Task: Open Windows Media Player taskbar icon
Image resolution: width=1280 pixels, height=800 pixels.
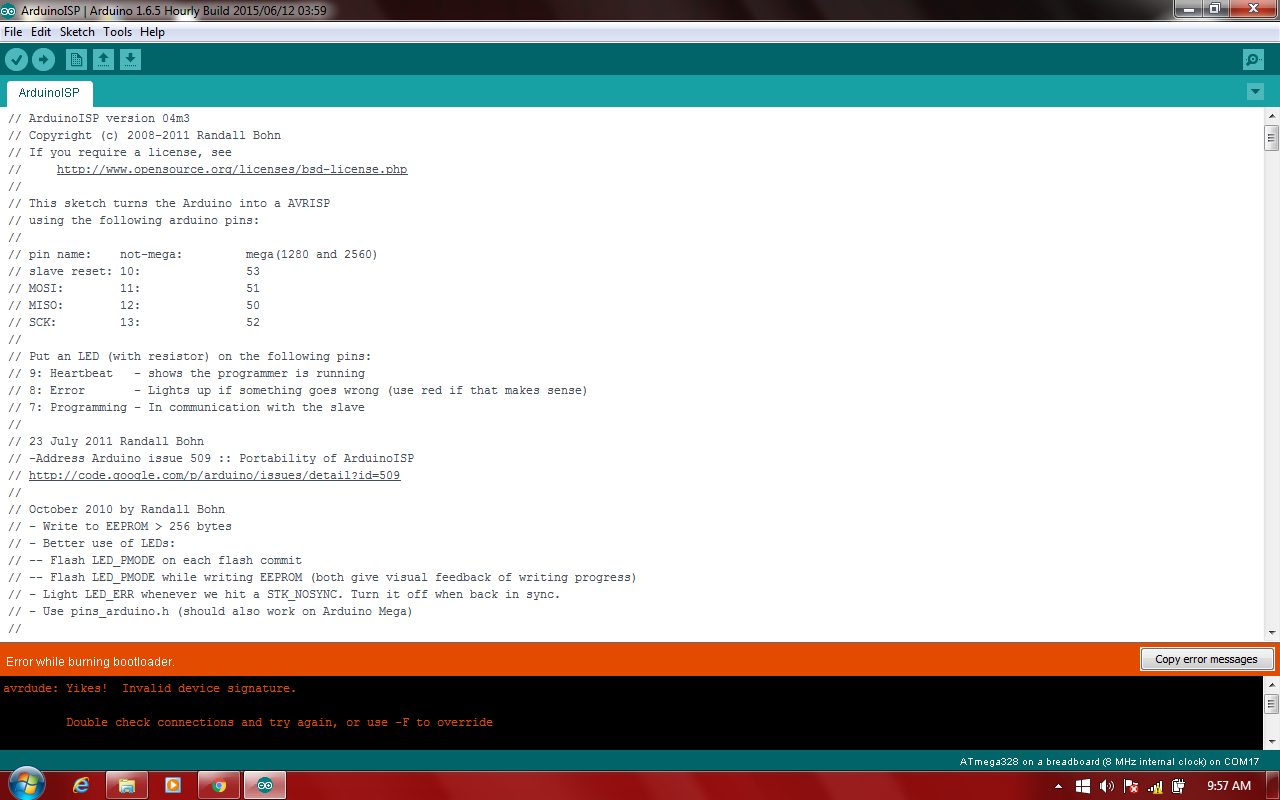Action: tap(172, 785)
